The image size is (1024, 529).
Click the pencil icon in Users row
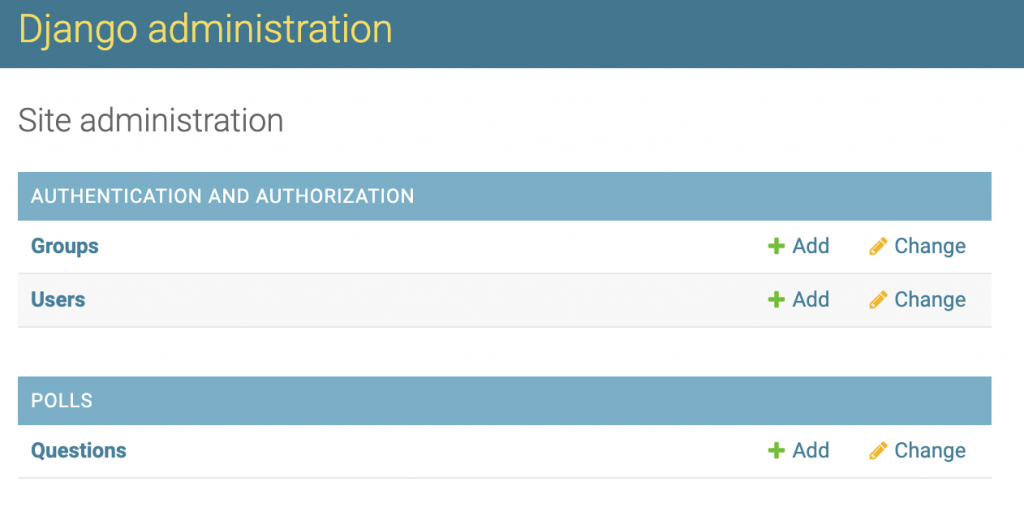pos(878,300)
